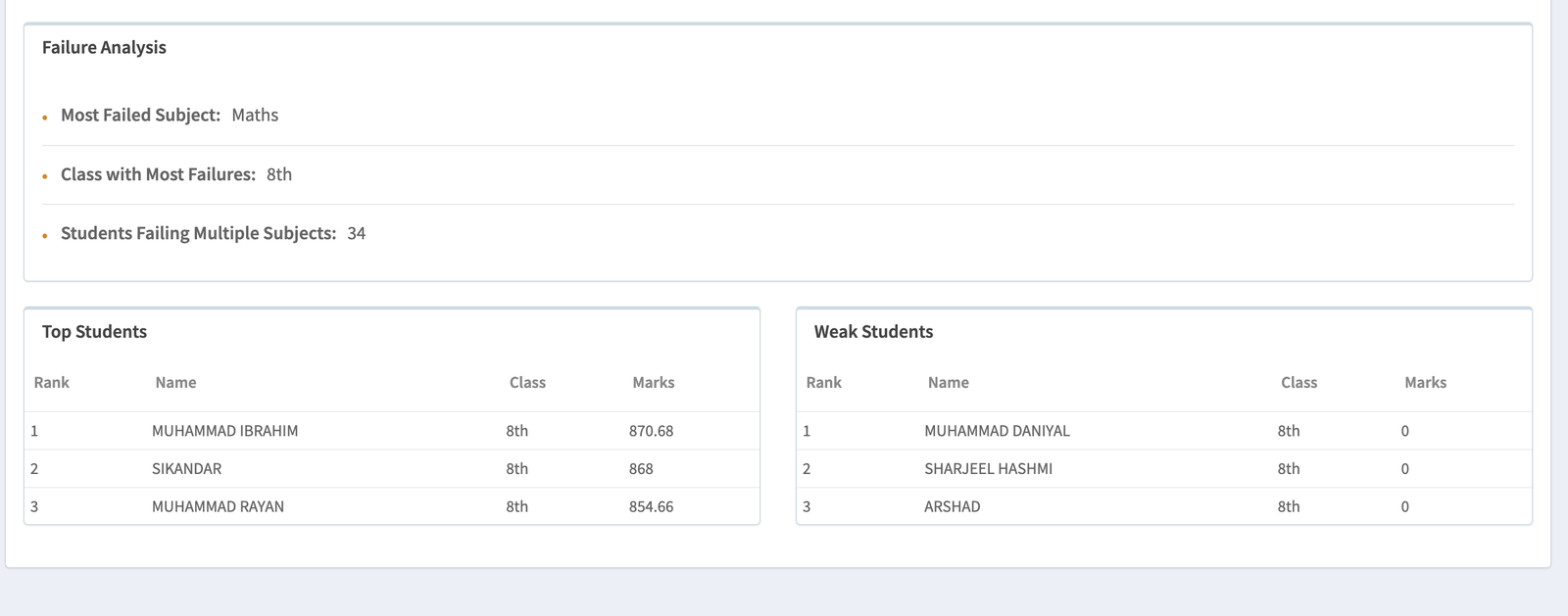Click the 34 failing students count

357,233
